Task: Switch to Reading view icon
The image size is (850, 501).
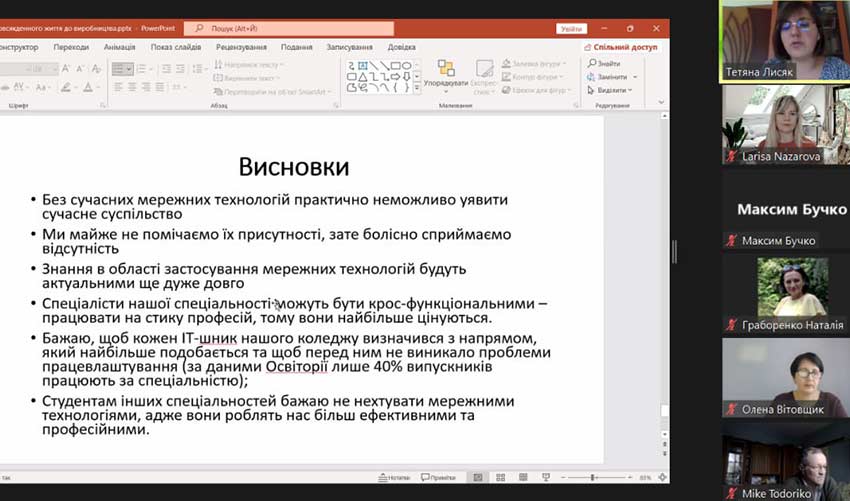Action: click(524, 477)
